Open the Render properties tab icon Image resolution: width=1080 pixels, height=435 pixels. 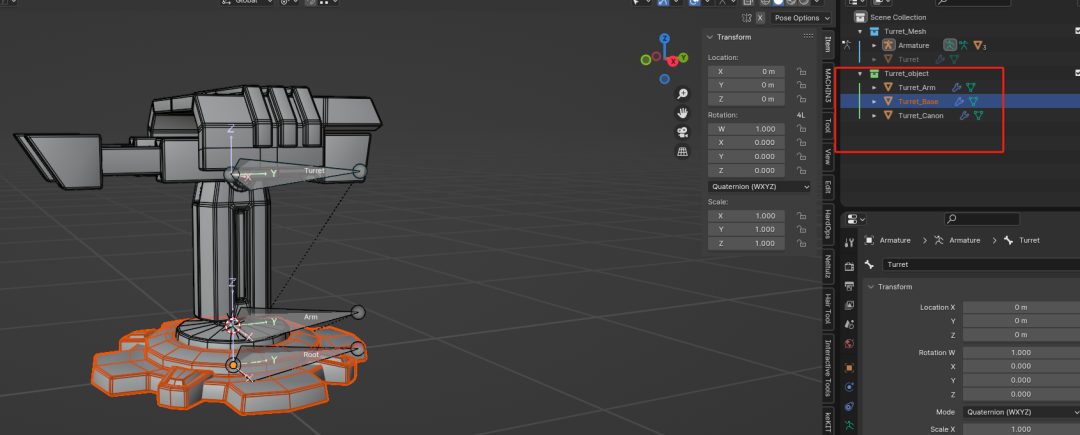pyautogui.click(x=849, y=266)
